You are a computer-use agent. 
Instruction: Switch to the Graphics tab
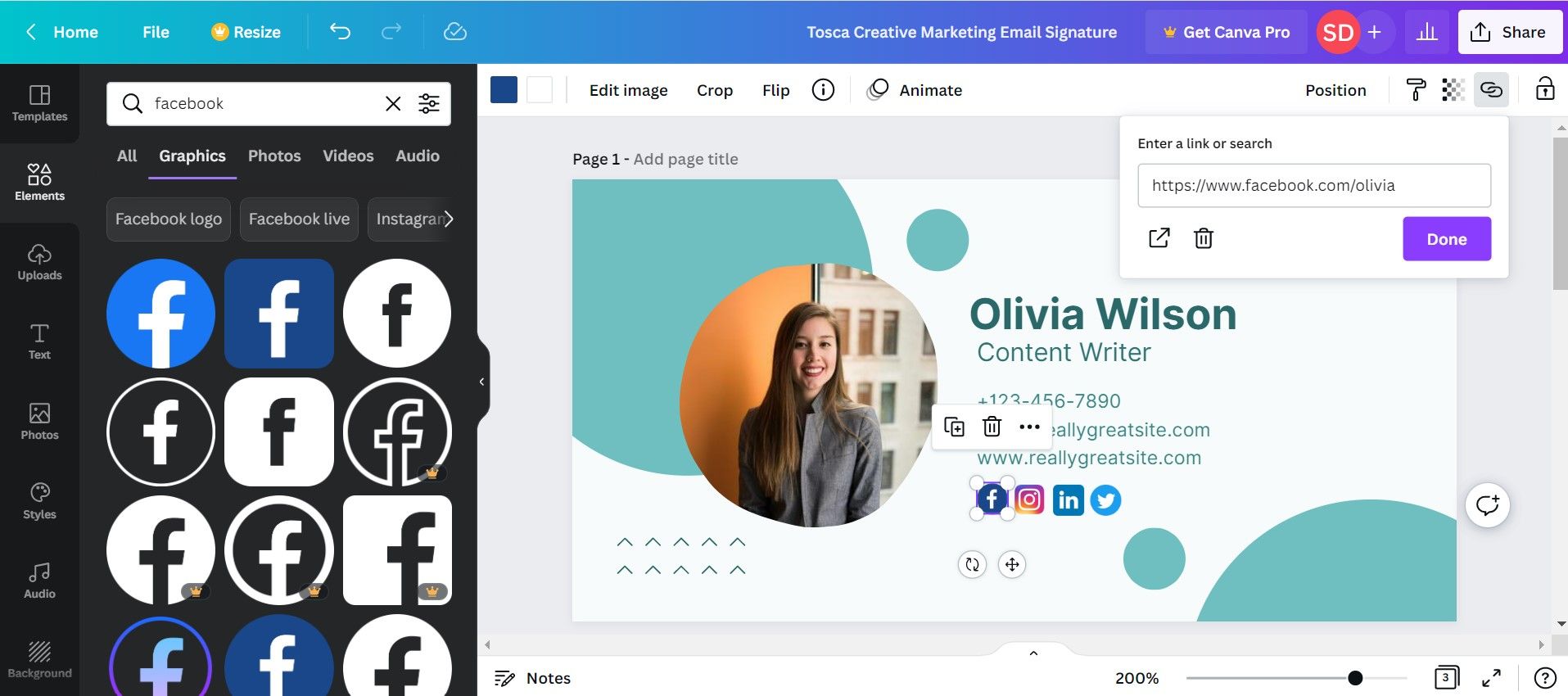[192, 156]
